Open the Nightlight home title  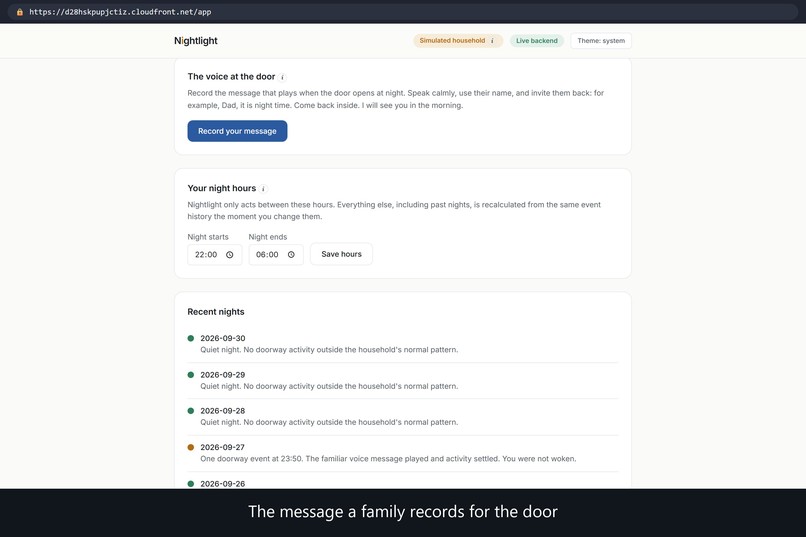click(196, 41)
